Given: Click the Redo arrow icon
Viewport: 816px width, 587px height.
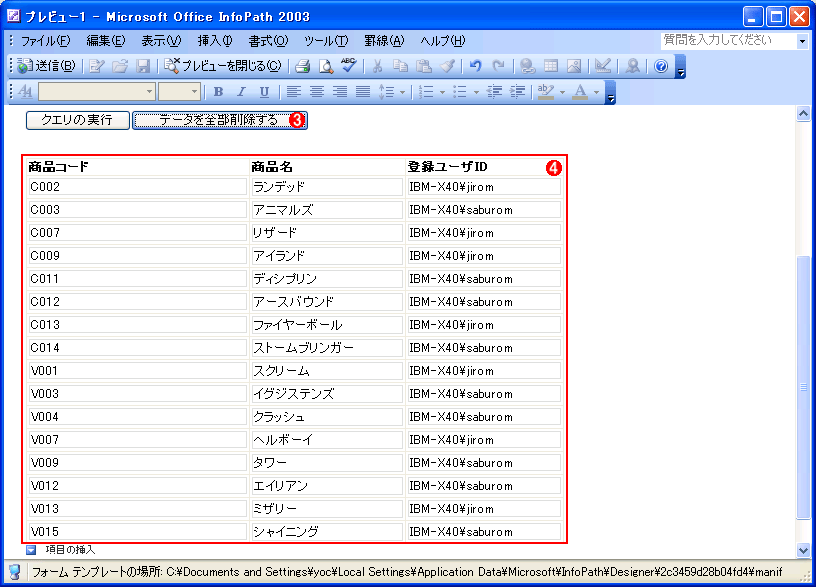Looking at the screenshot, I should point(498,66).
